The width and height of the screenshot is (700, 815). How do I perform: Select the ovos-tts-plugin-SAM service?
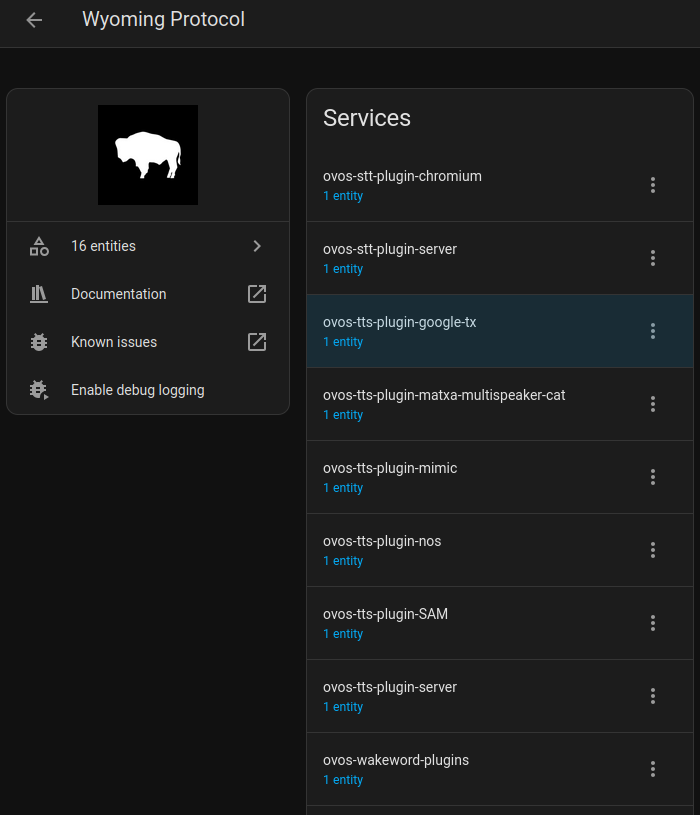point(385,614)
